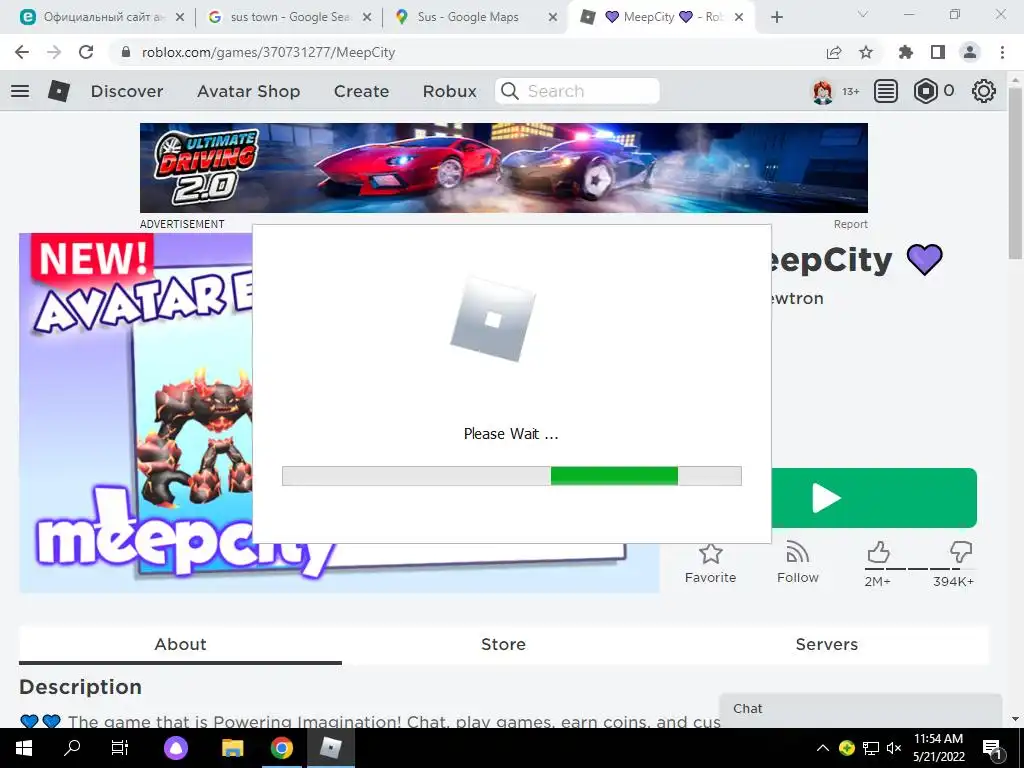The height and width of the screenshot is (768, 1024).
Task: Open the Roblox app on taskbar
Action: pyautogui.click(x=330, y=748)
